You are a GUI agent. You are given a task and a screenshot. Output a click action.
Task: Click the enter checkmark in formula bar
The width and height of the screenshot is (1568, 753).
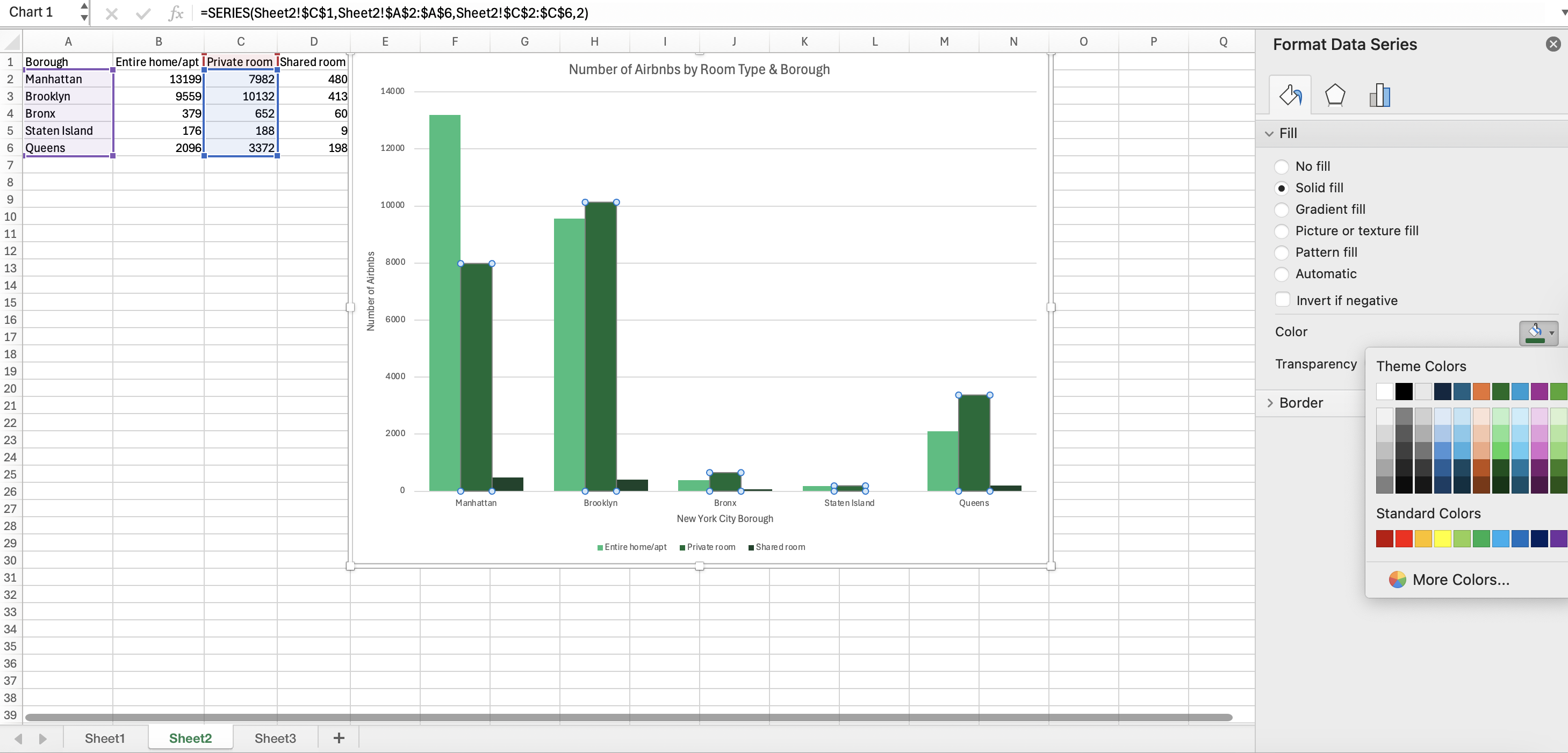pos(143,13)
